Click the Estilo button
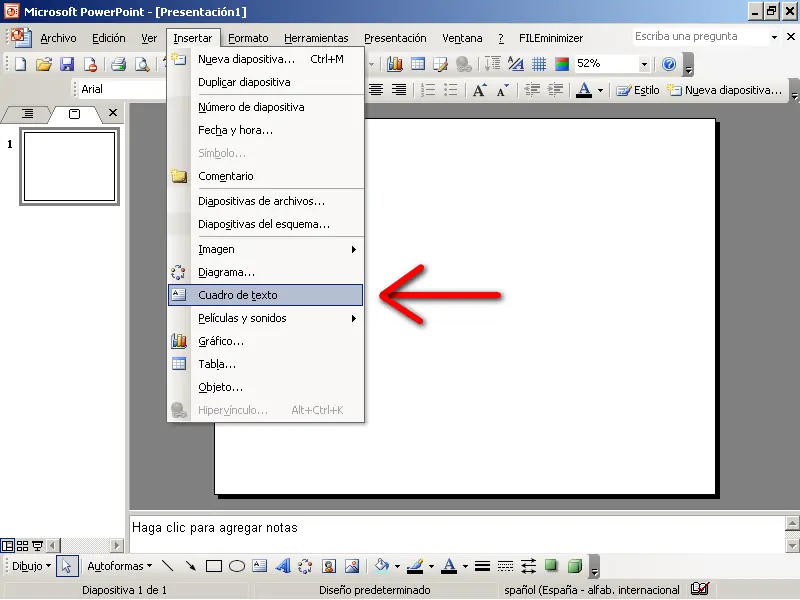800x600 pixels. coord(638,90)
